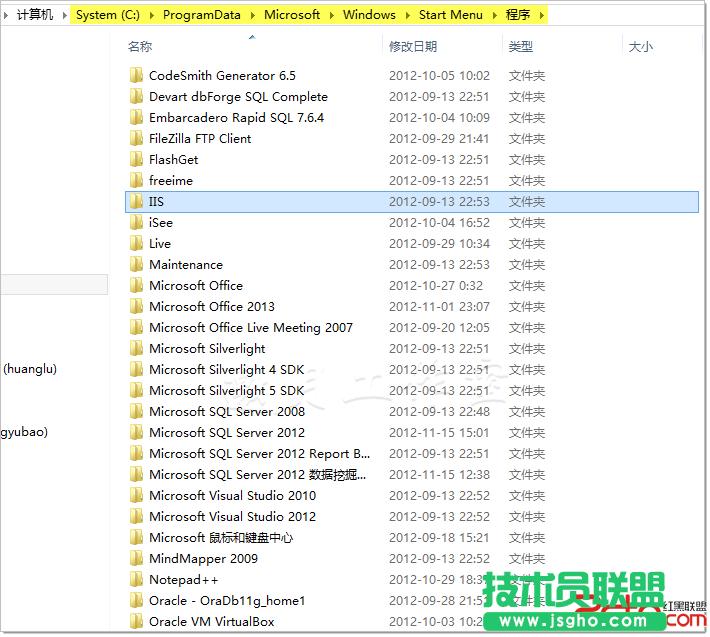Click the date 2012-10-27 0:32
This screenshot has height=637, width=710.
click(x=436, y=286)
